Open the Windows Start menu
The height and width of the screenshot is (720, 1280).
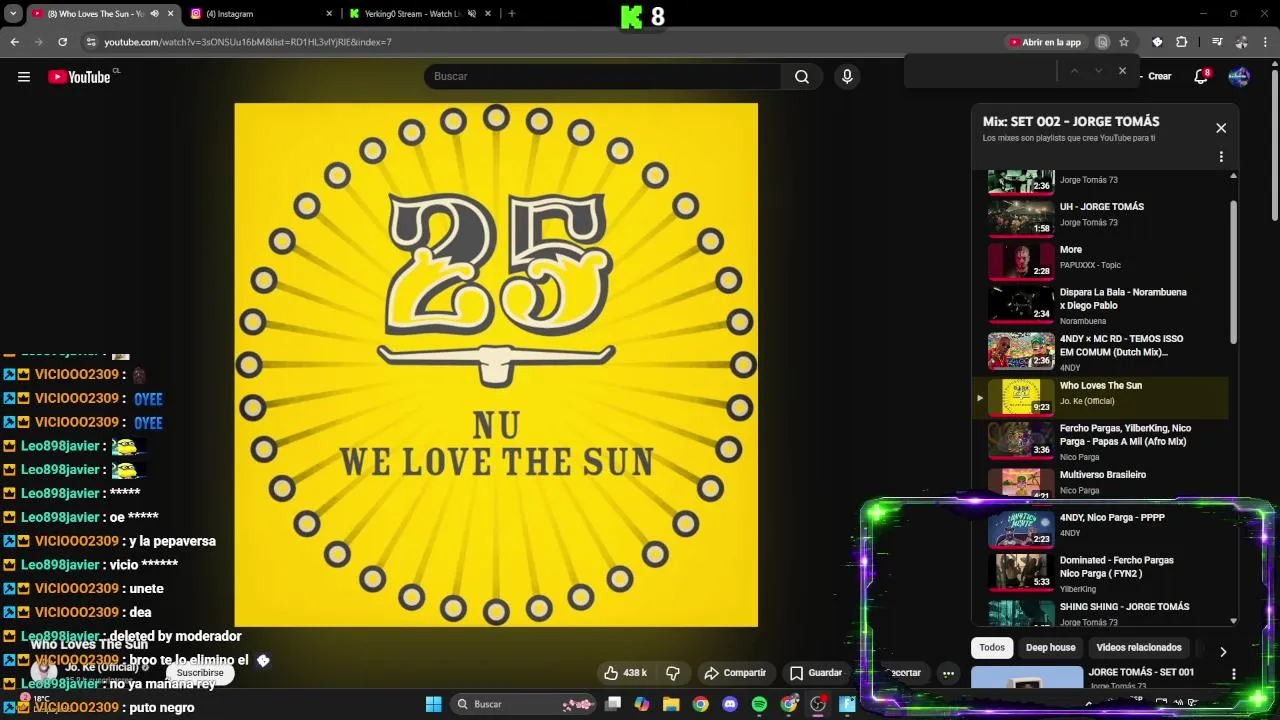(x=434, y=704)
